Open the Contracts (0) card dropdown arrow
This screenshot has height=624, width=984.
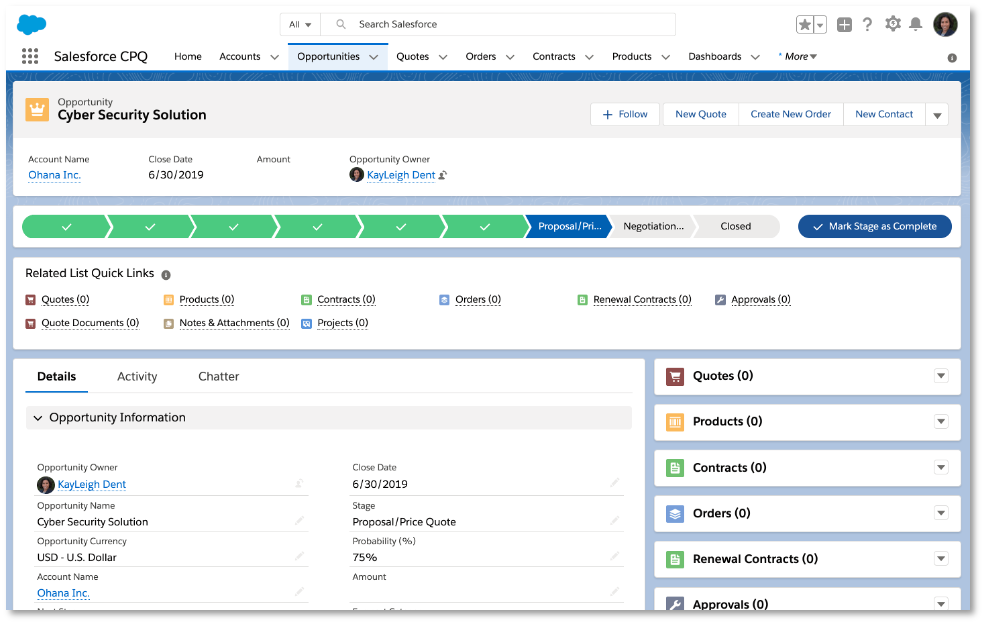[941, 468]
